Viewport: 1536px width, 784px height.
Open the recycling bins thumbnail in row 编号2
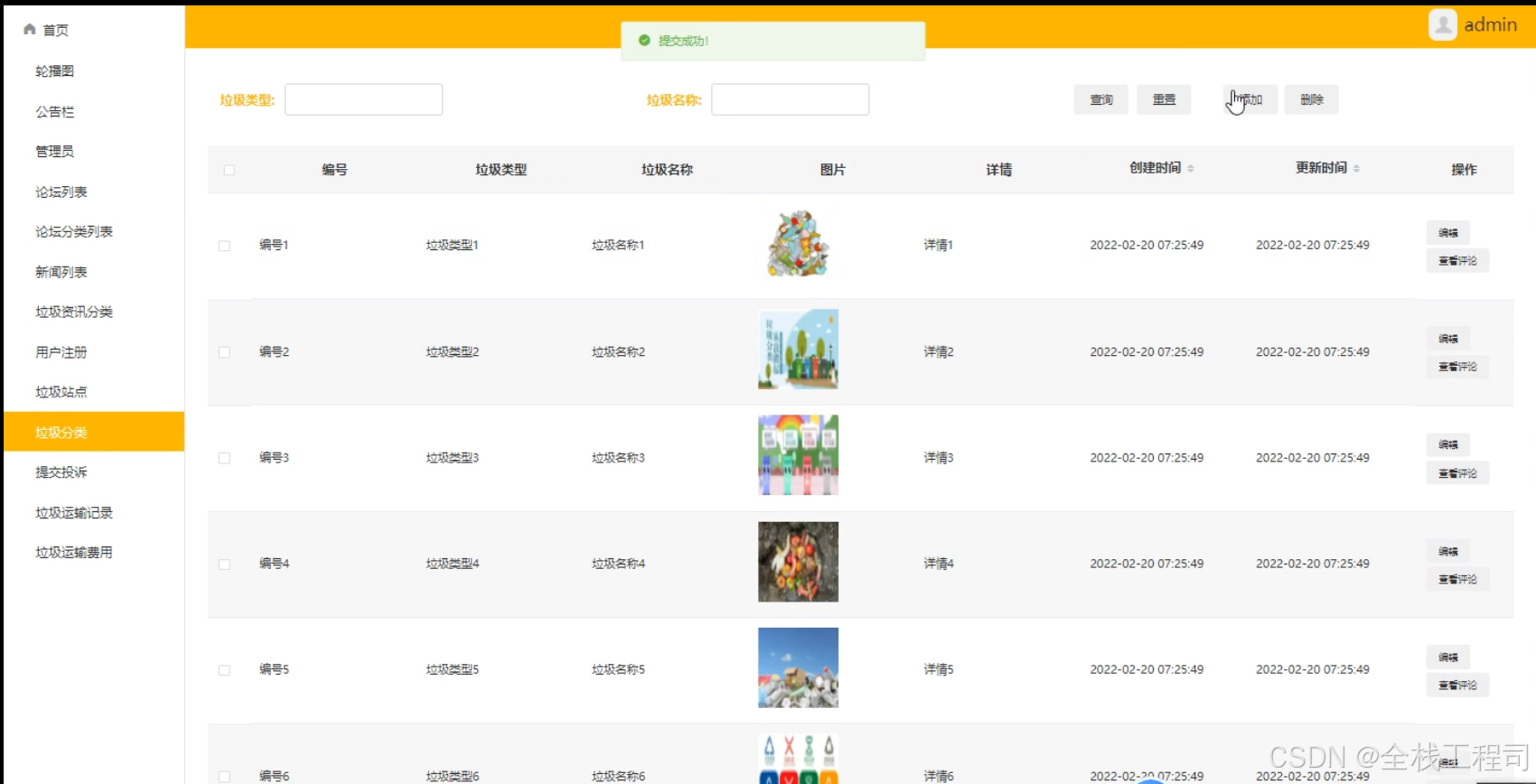798,350
